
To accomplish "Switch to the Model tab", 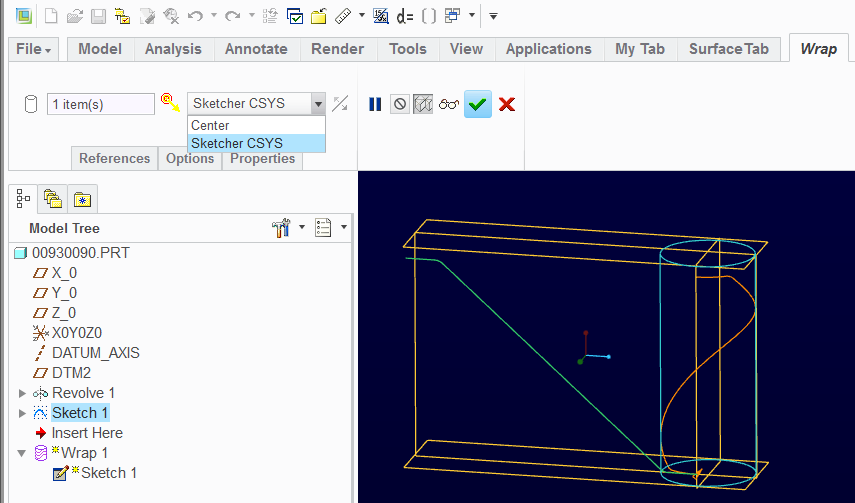I will [x=100, y=49].
